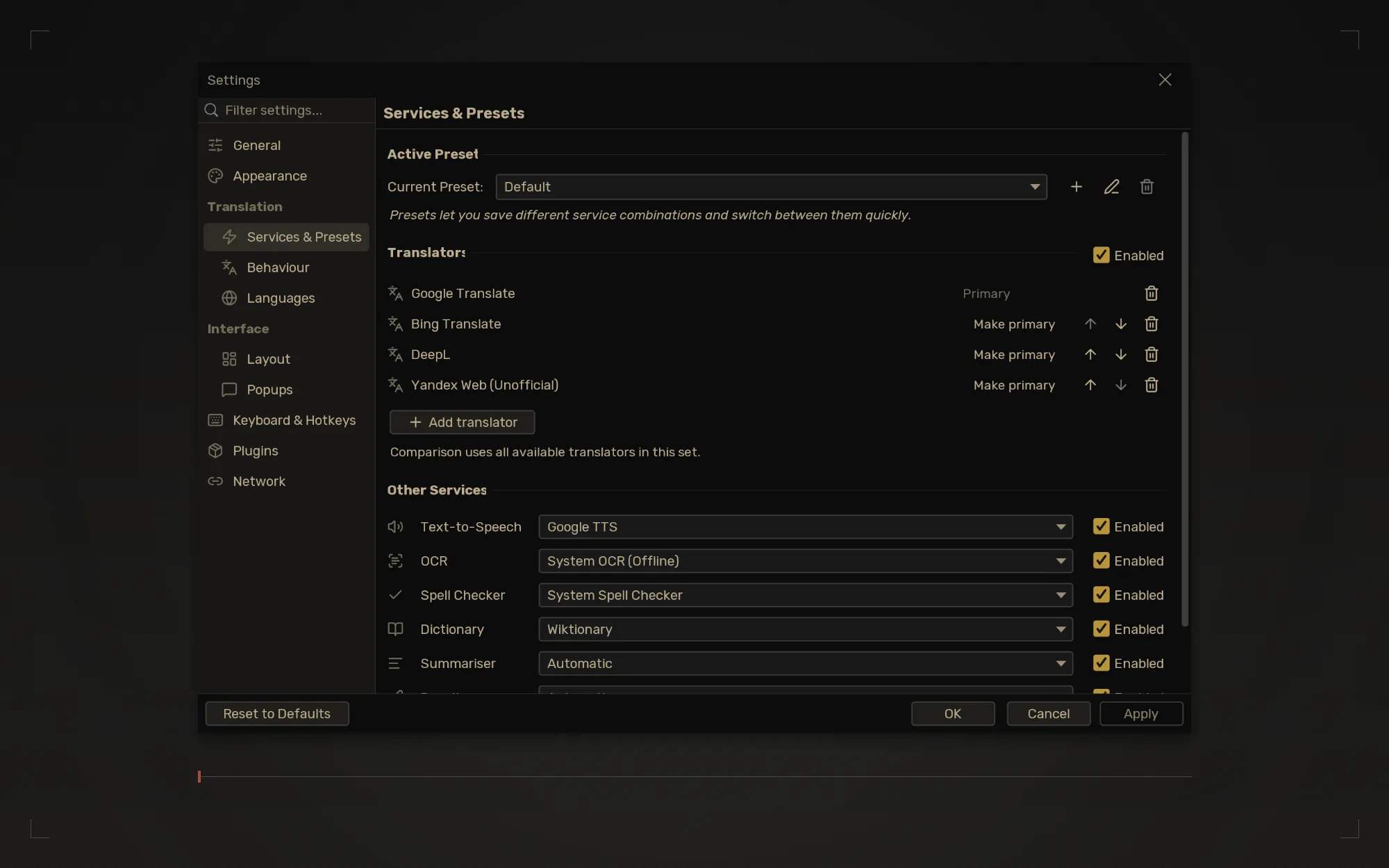Make Yandex Web primary

(x=1014, y=385)
